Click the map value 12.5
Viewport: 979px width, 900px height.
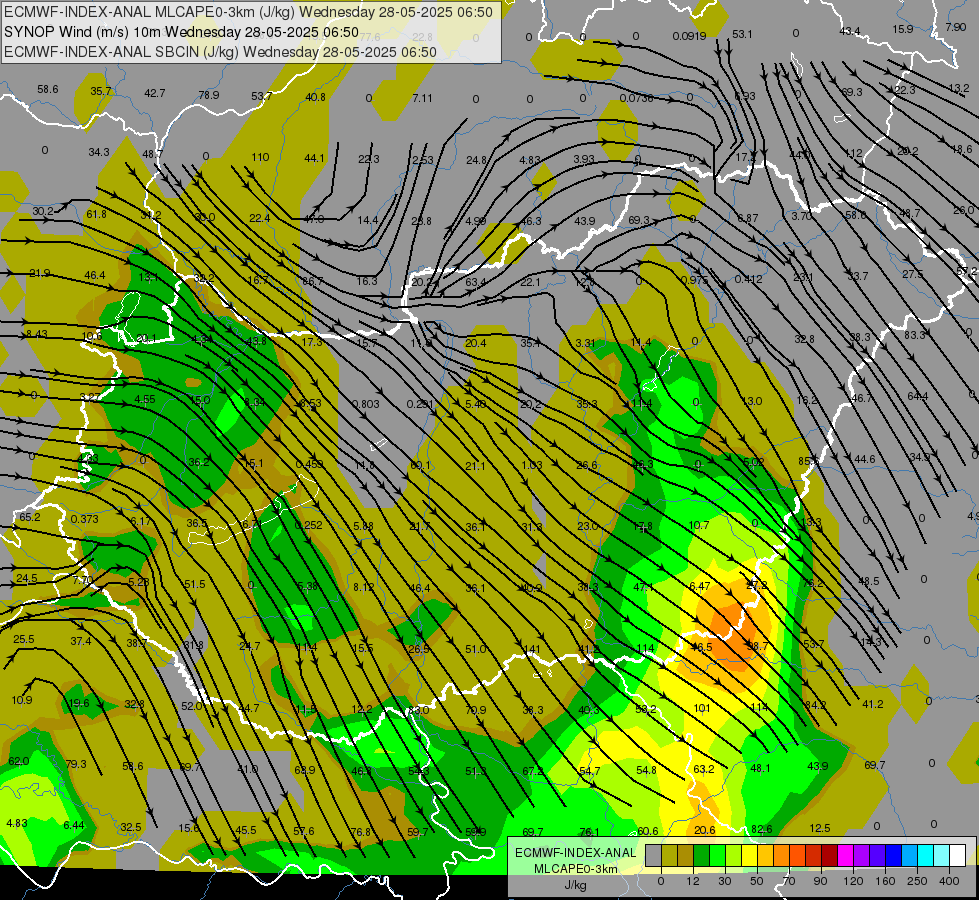[819, 828]
